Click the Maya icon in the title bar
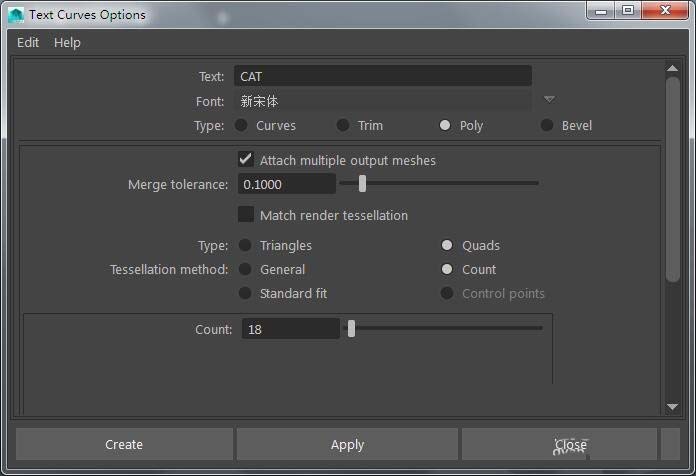696x476 pixels. (x=16, y=15)
